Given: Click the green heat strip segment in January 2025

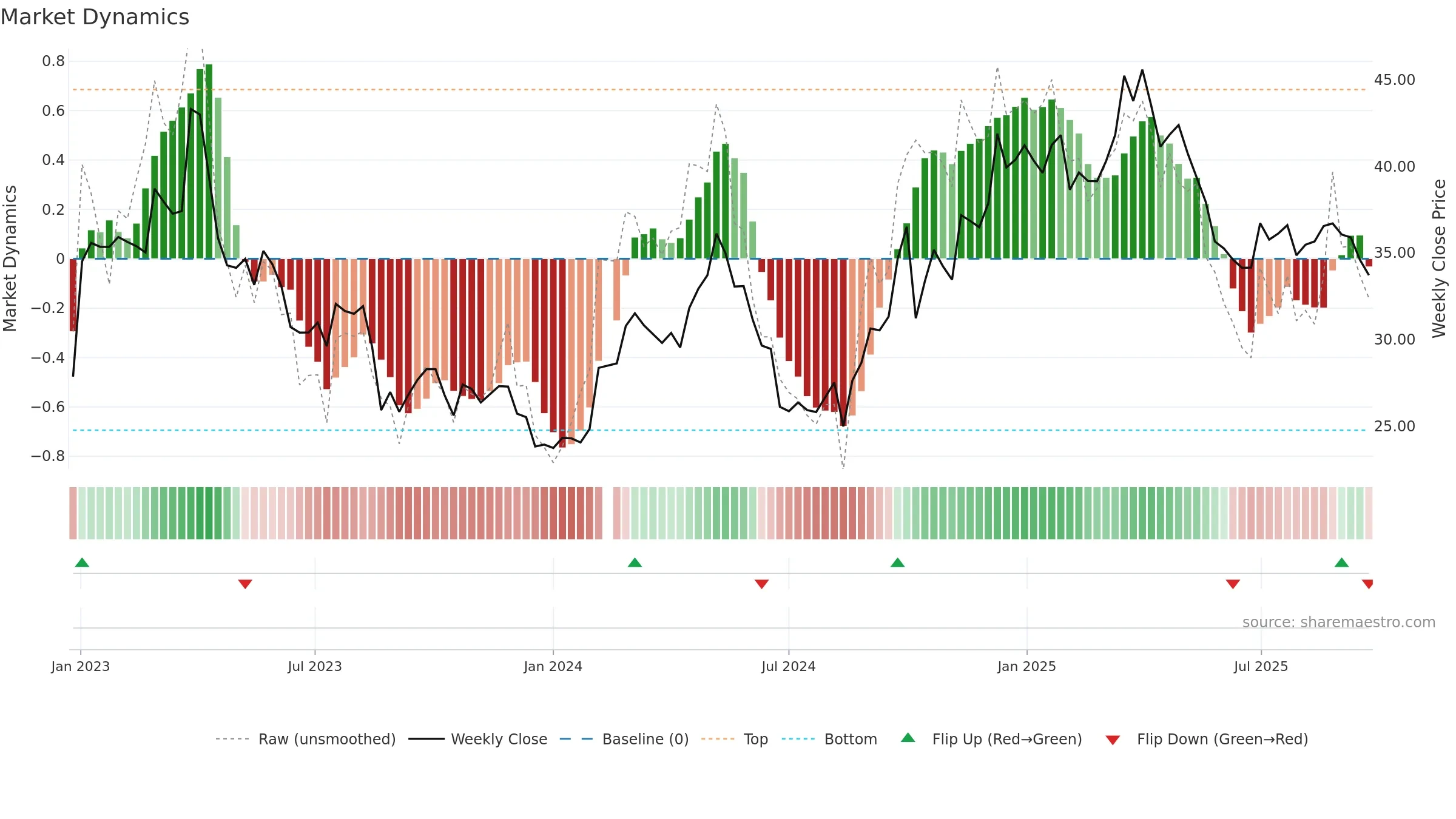Looking at the screenshot, I should [1025, 513].
